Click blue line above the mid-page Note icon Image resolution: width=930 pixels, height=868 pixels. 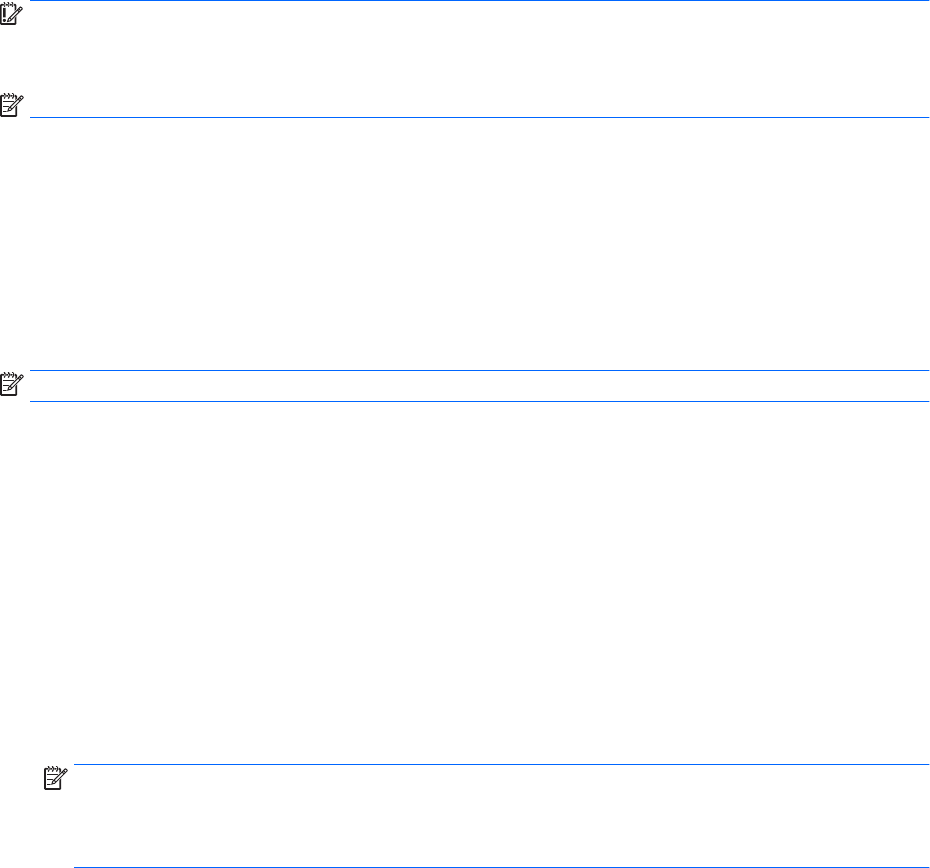tap(465, 371)
